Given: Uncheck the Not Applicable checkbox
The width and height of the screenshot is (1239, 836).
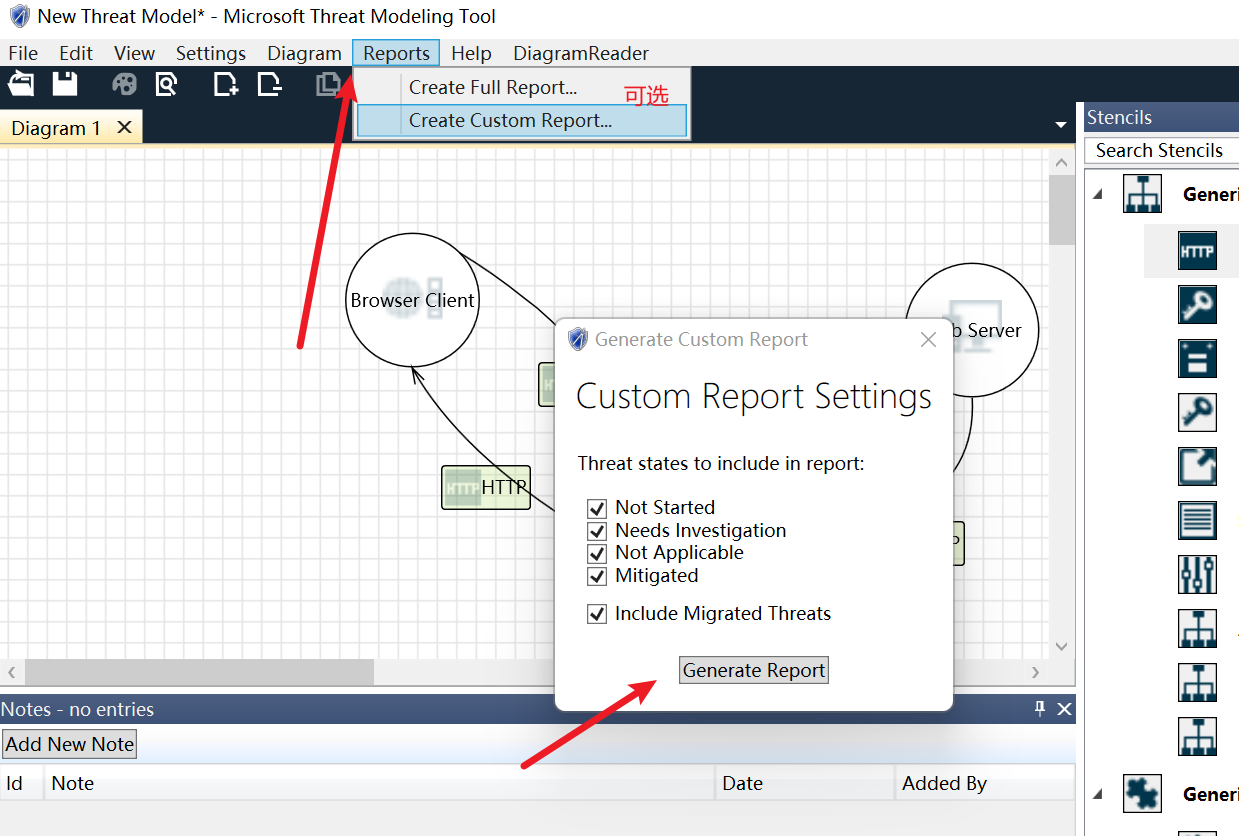Looking at the screenshot, I should (x=597, y=553).
